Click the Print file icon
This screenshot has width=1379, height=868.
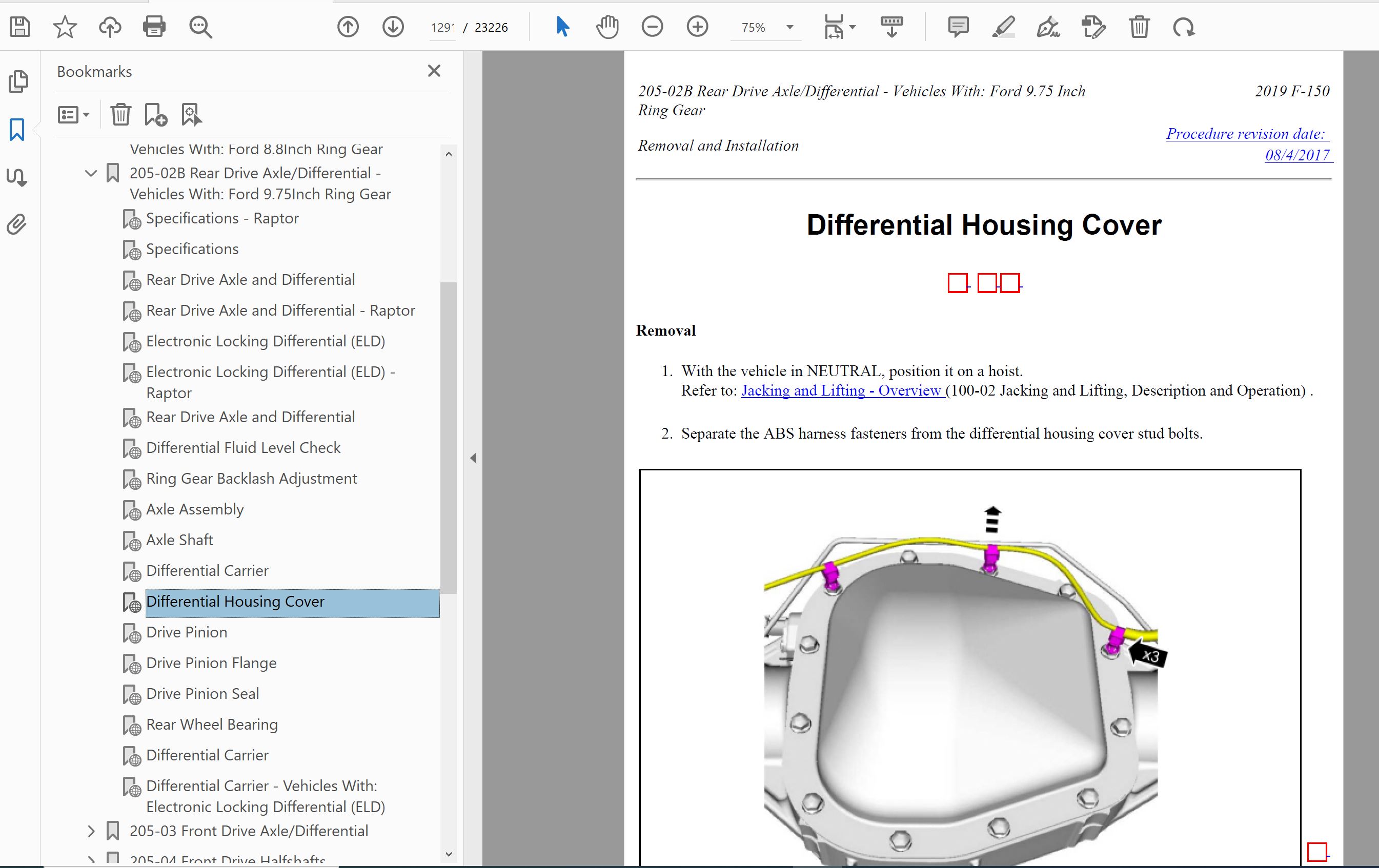[154, 27]
